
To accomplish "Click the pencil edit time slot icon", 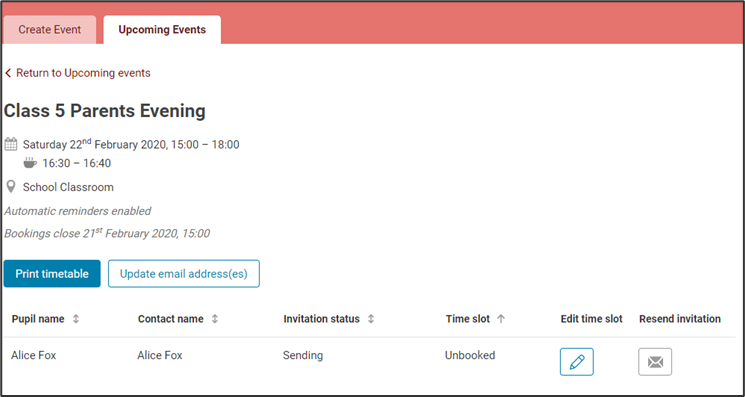I will [x=576, y=362].
